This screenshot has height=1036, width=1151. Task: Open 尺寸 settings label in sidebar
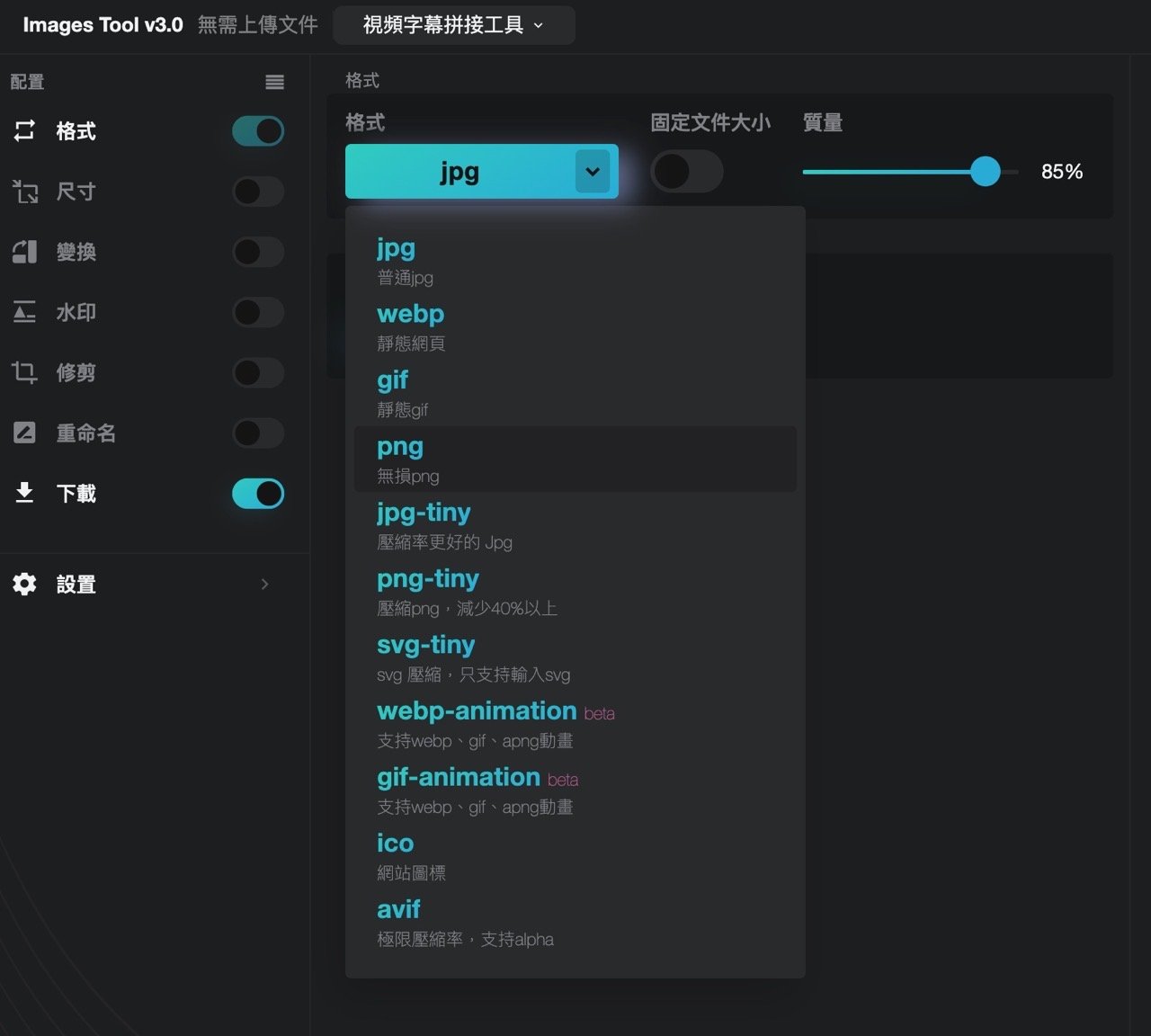(76, 192)
